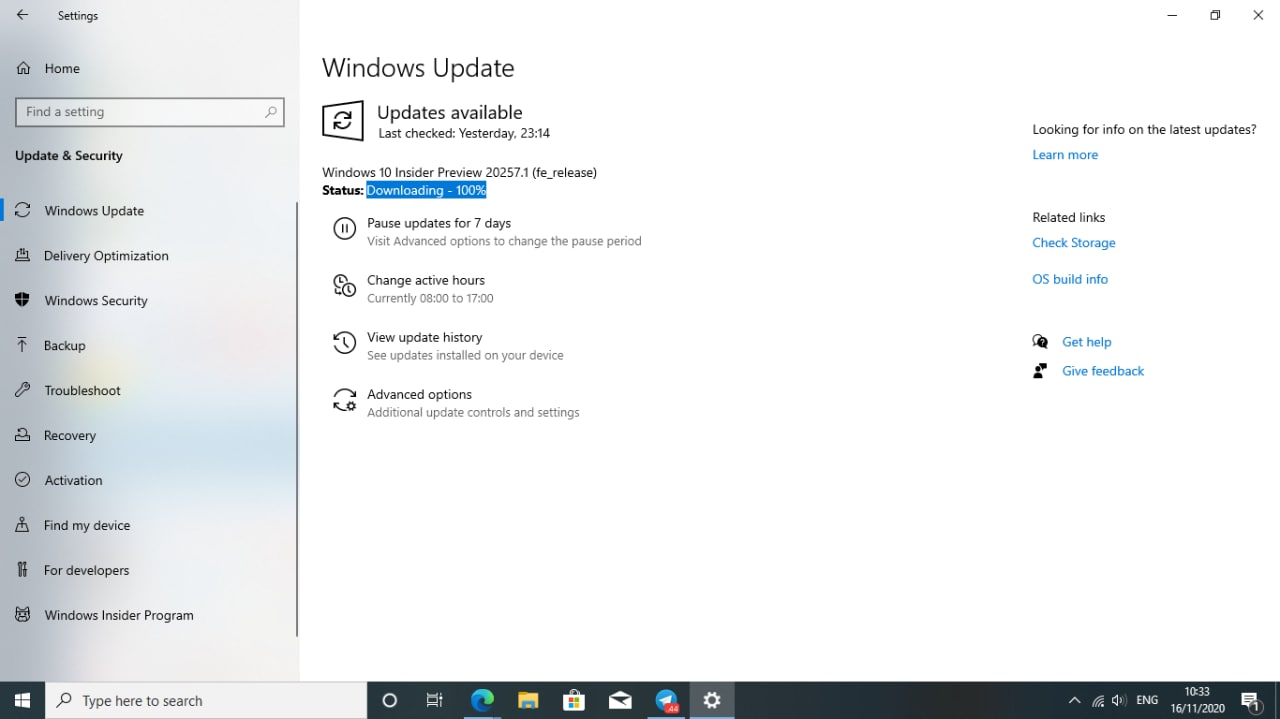The image size is (1280, 719).
Task: Click the For developers icon
Action: click(x=22, y=570)
